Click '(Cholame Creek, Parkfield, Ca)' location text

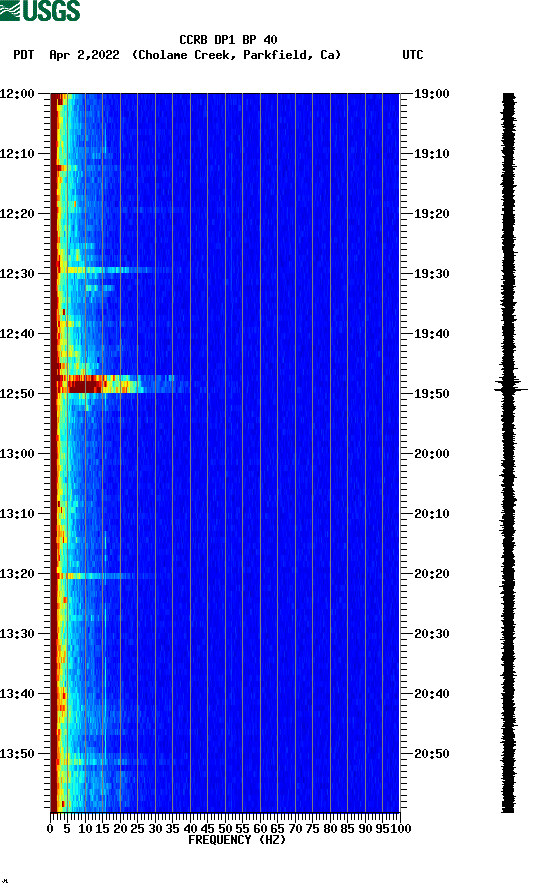click(x=236, y=55)
